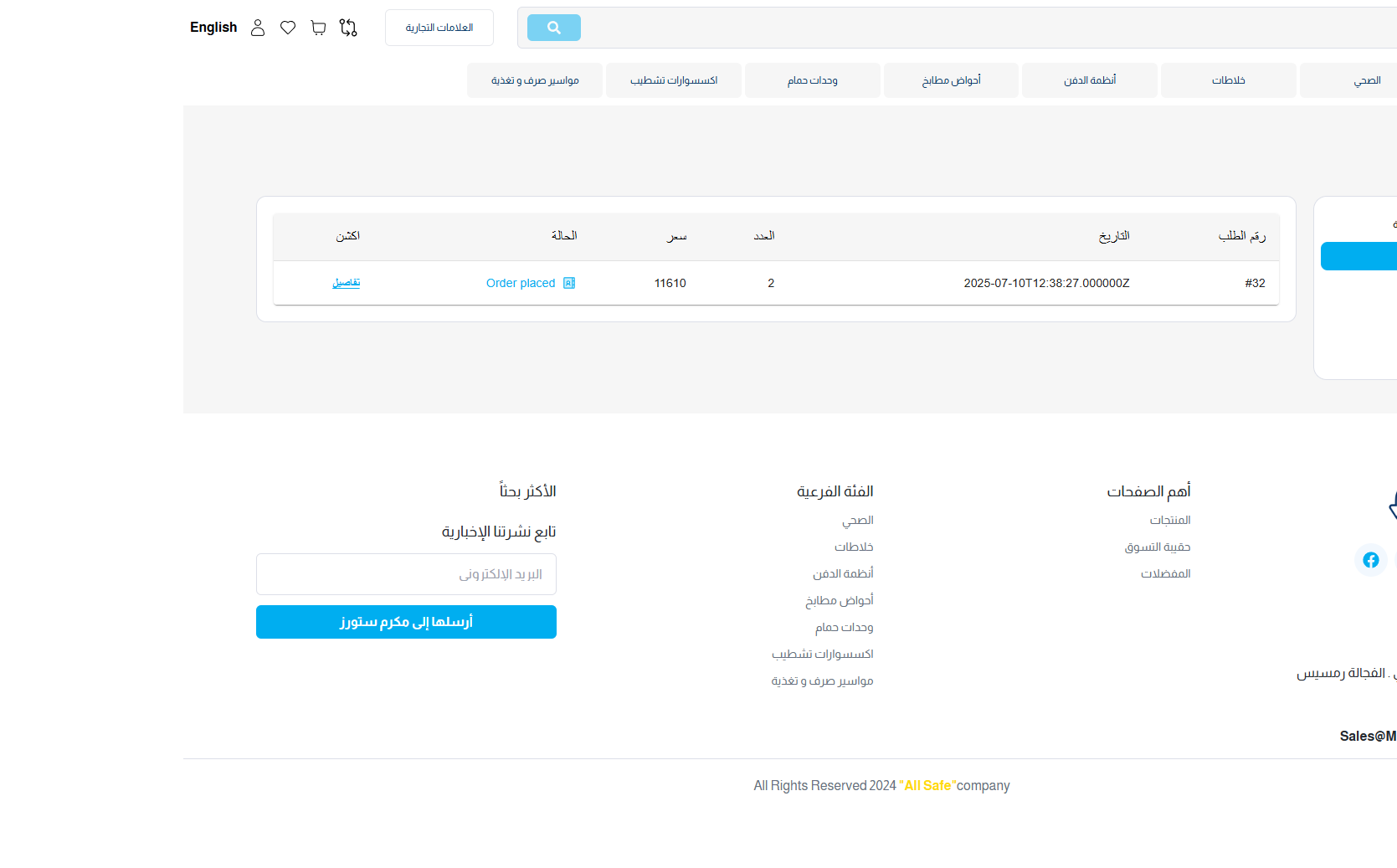Click the order status icon beside Order placed
The height and width of the screenshot is (868, 1397).
tap(569, 283)
